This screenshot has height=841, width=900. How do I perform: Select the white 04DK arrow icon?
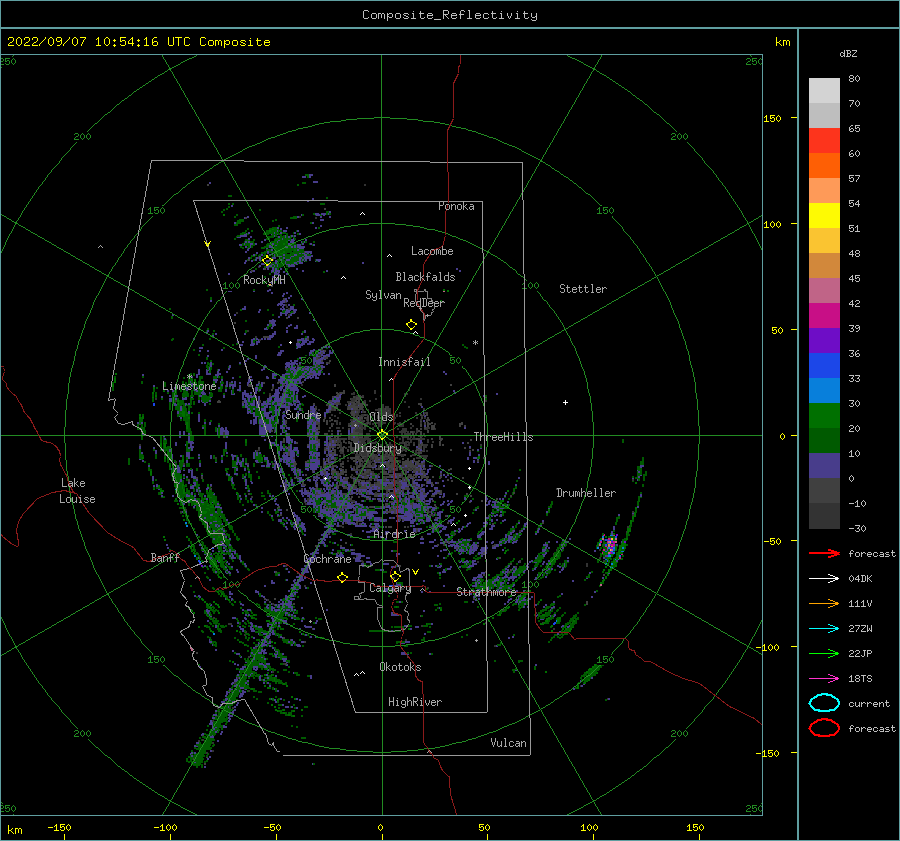[x=824, y=578]
